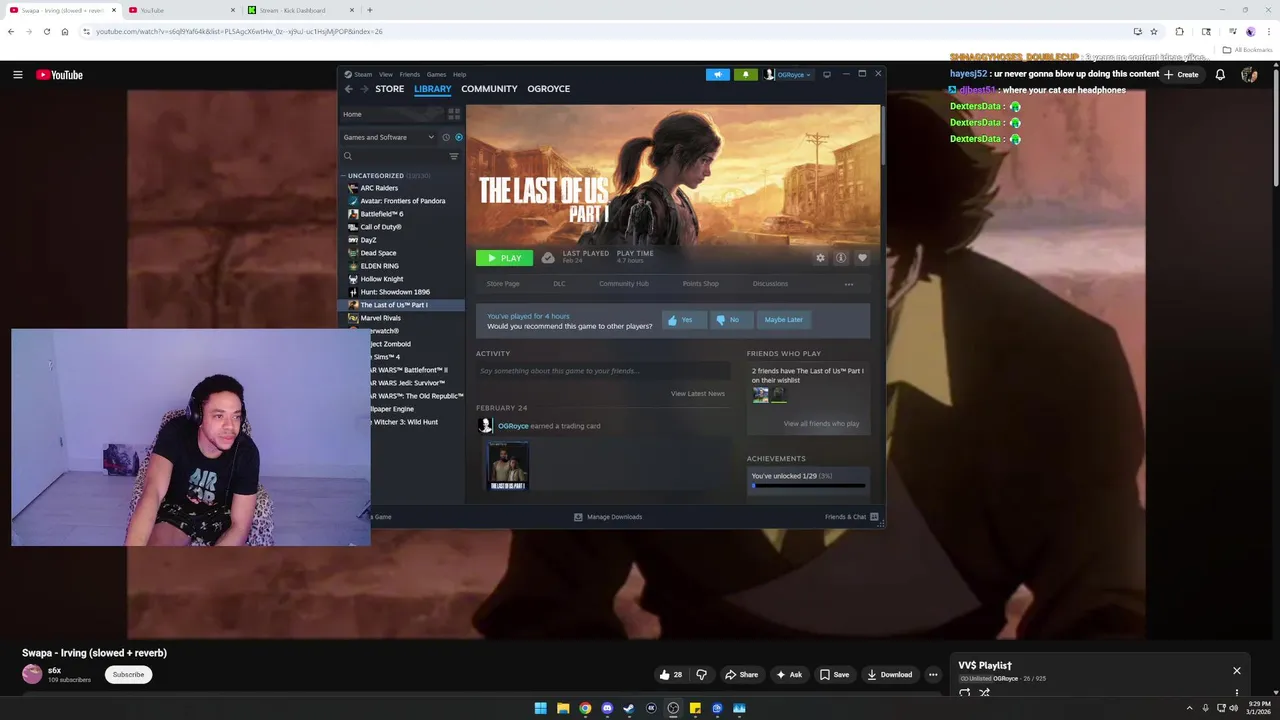Click the YouTube Create button
Image resolution: width=1280 pixels, height=720 pixels.
click(x=1181, y=75)
